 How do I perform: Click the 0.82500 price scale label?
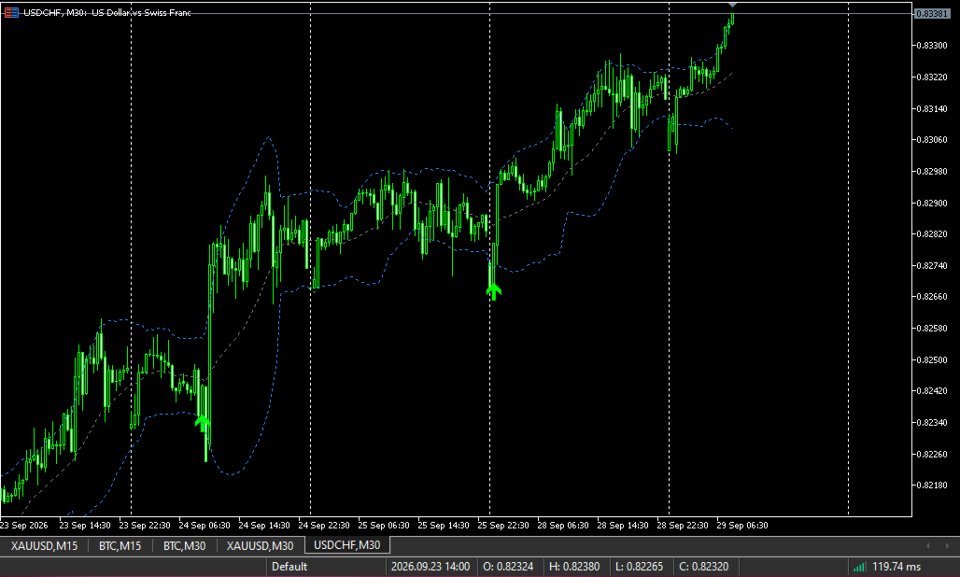point(932,360)
